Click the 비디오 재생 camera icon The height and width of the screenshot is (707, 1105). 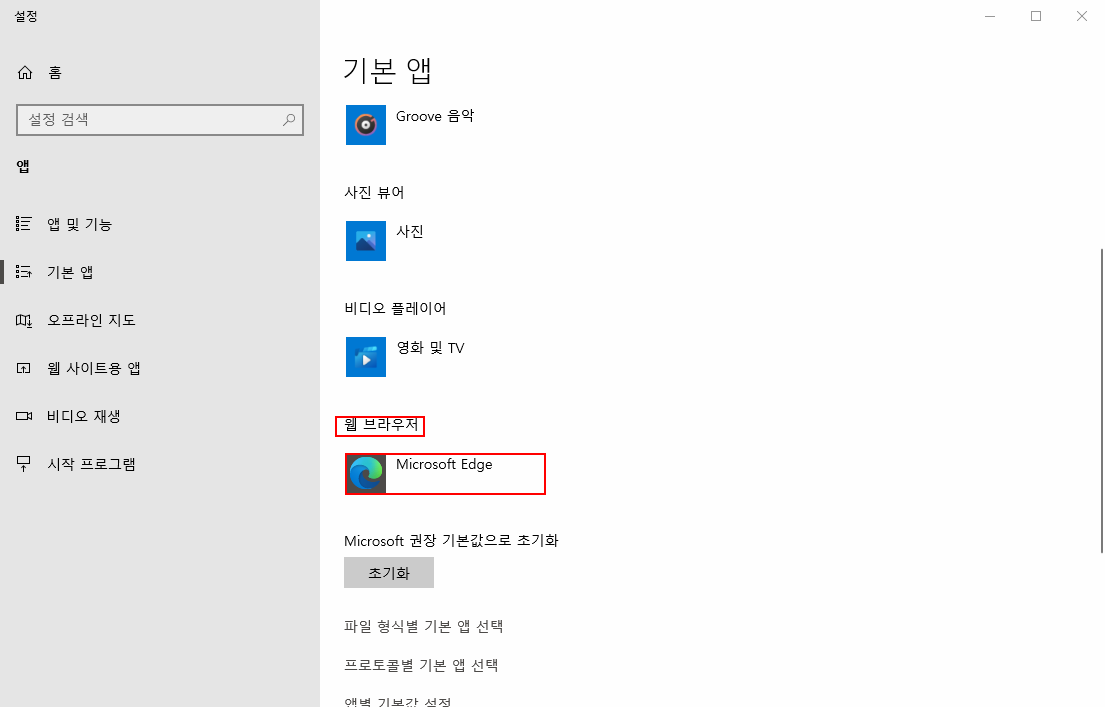24,416
